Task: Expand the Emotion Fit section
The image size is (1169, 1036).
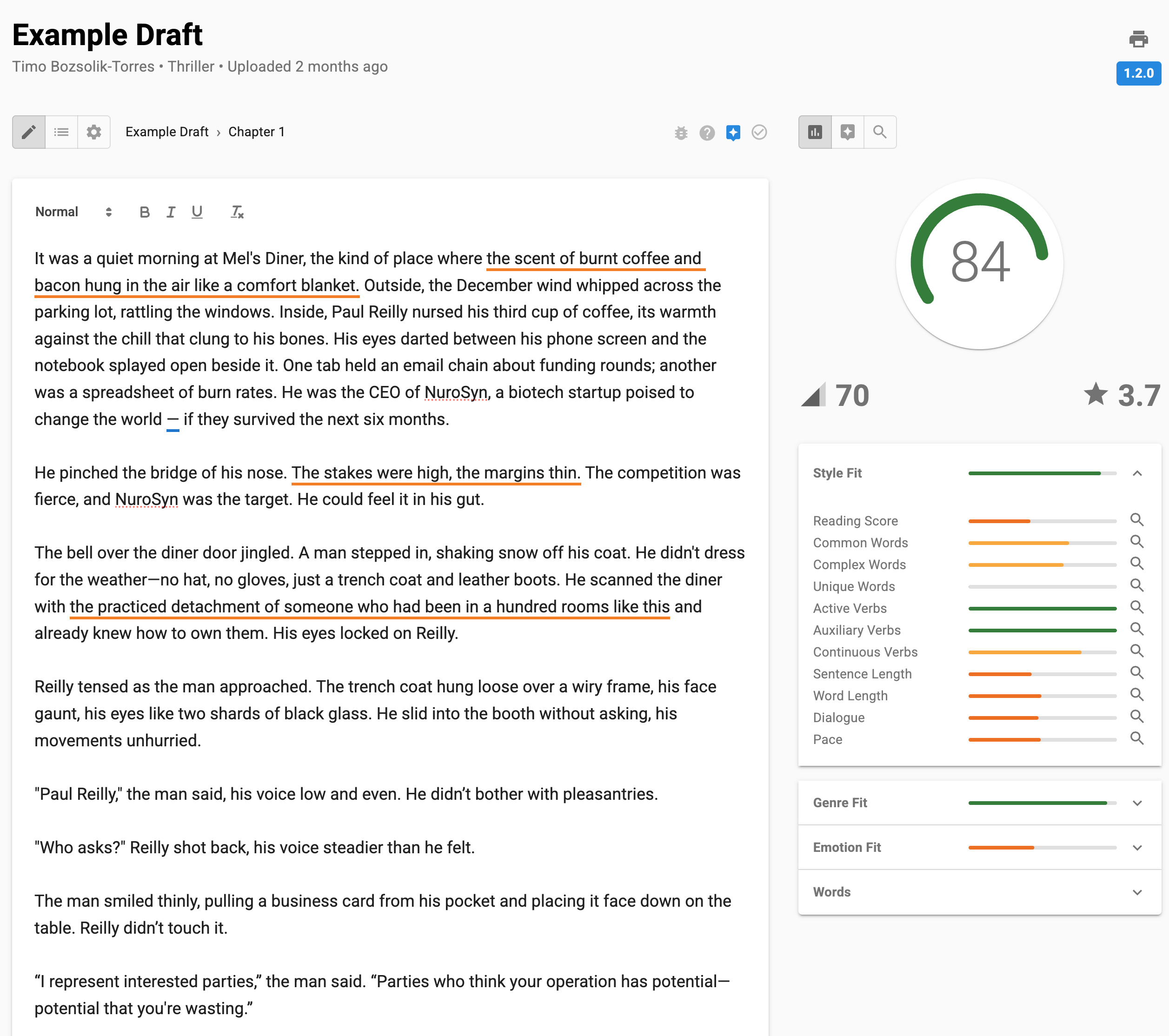Action: pyautogui.click(x=1138, y=847)
